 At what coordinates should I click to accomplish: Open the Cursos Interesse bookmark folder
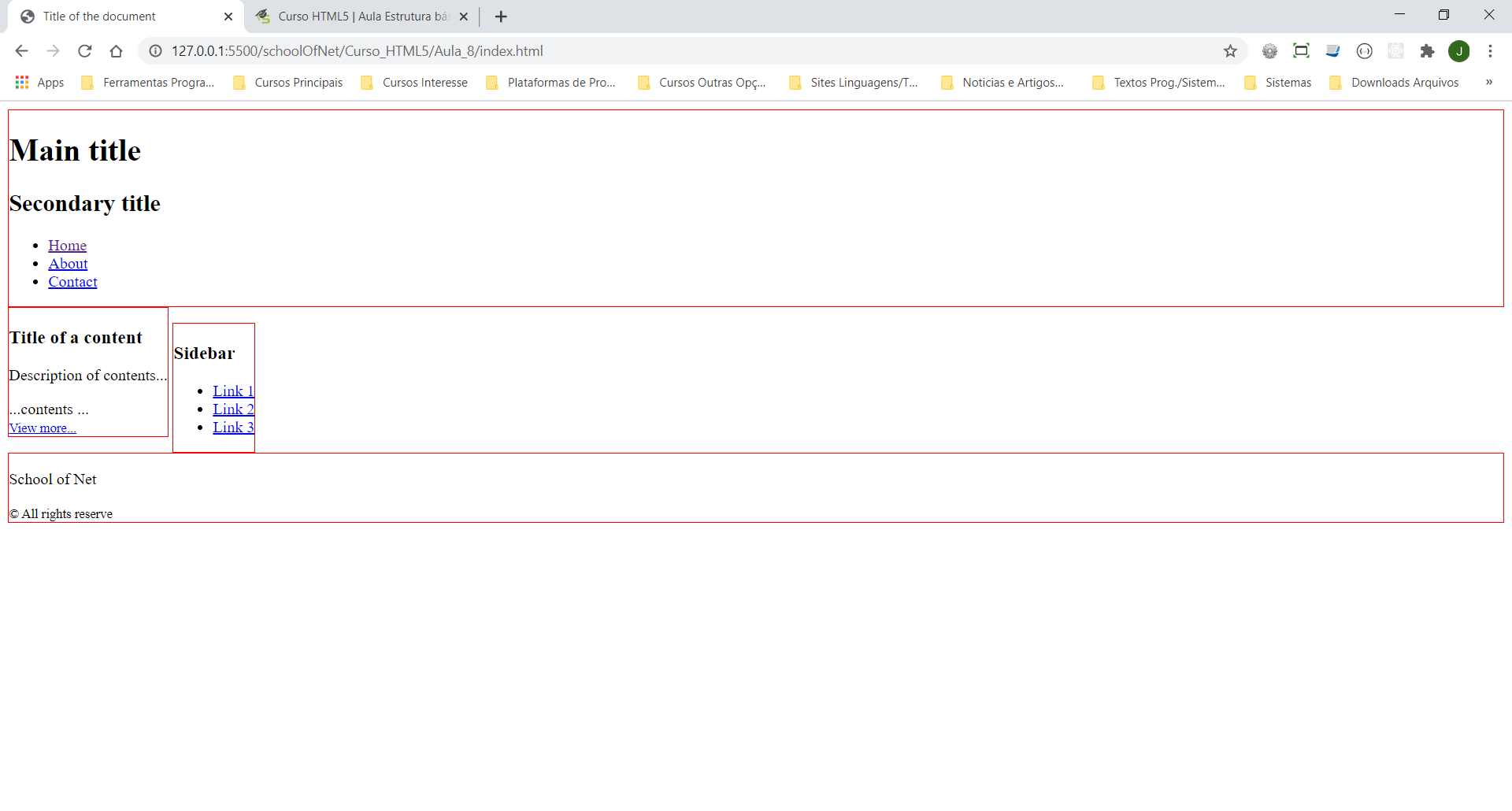[414, 83]
